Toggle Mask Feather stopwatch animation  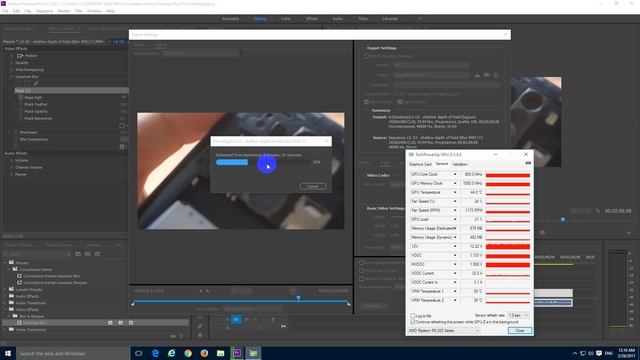(x=20, y=104)
